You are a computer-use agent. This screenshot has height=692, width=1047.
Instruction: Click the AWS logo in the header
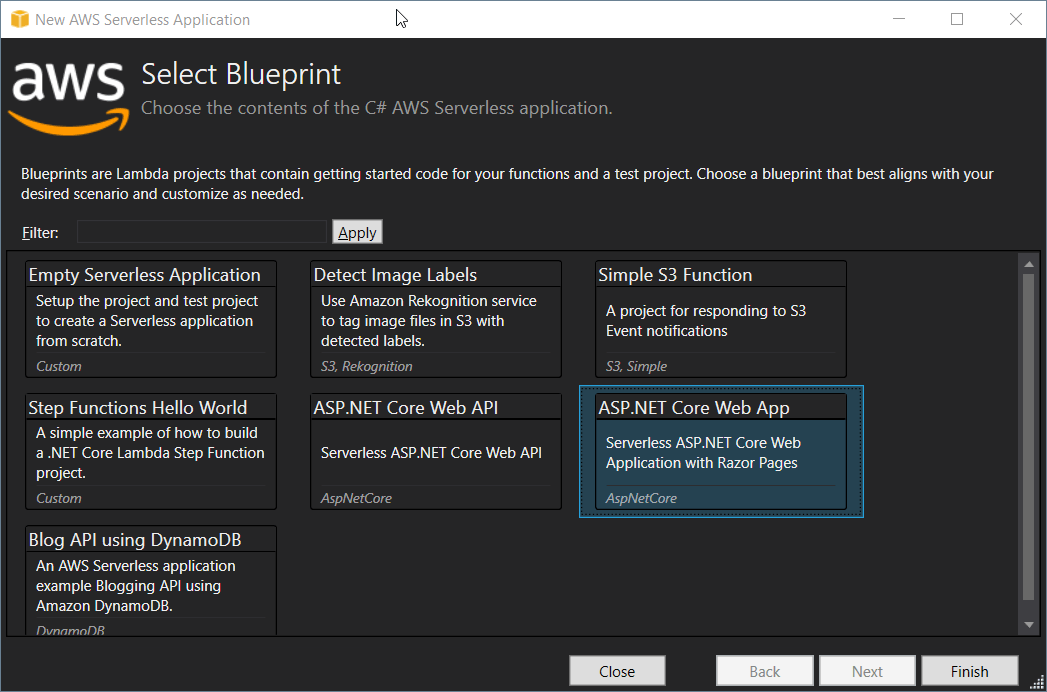[67, 96]
